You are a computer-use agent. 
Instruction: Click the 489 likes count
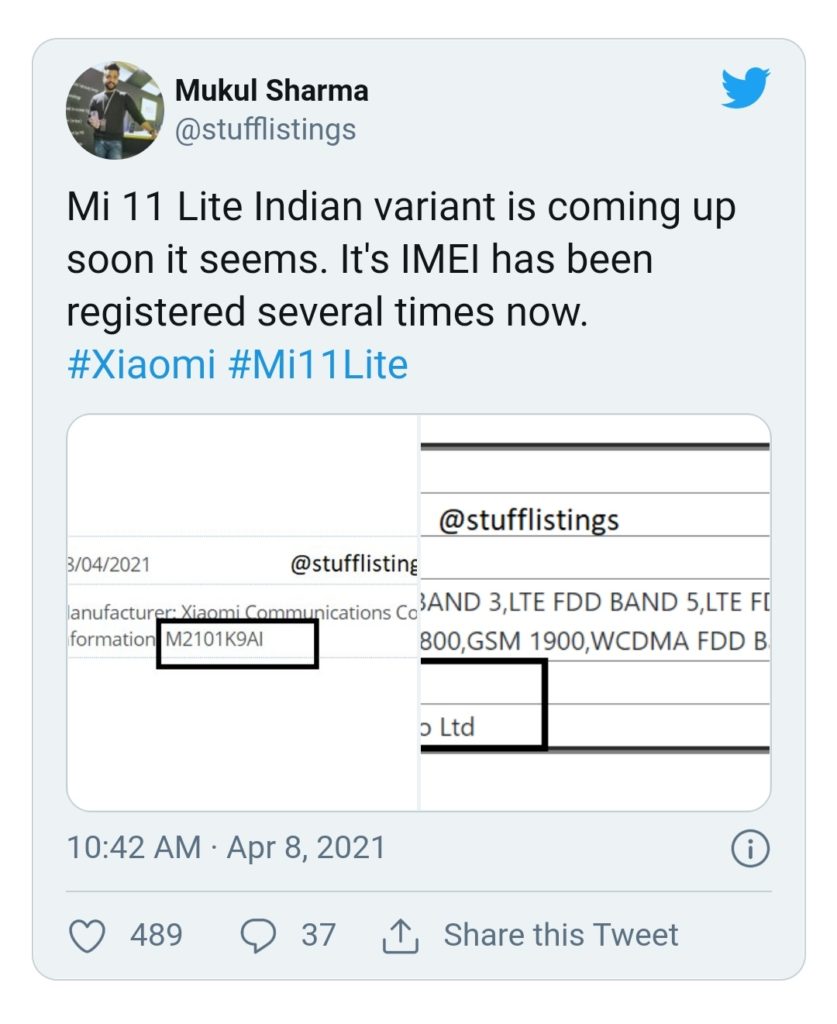156,935
